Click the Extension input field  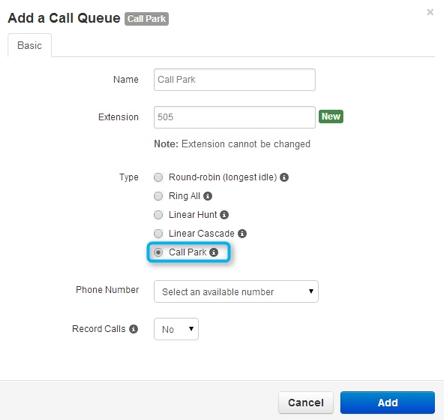pos(235,117)
